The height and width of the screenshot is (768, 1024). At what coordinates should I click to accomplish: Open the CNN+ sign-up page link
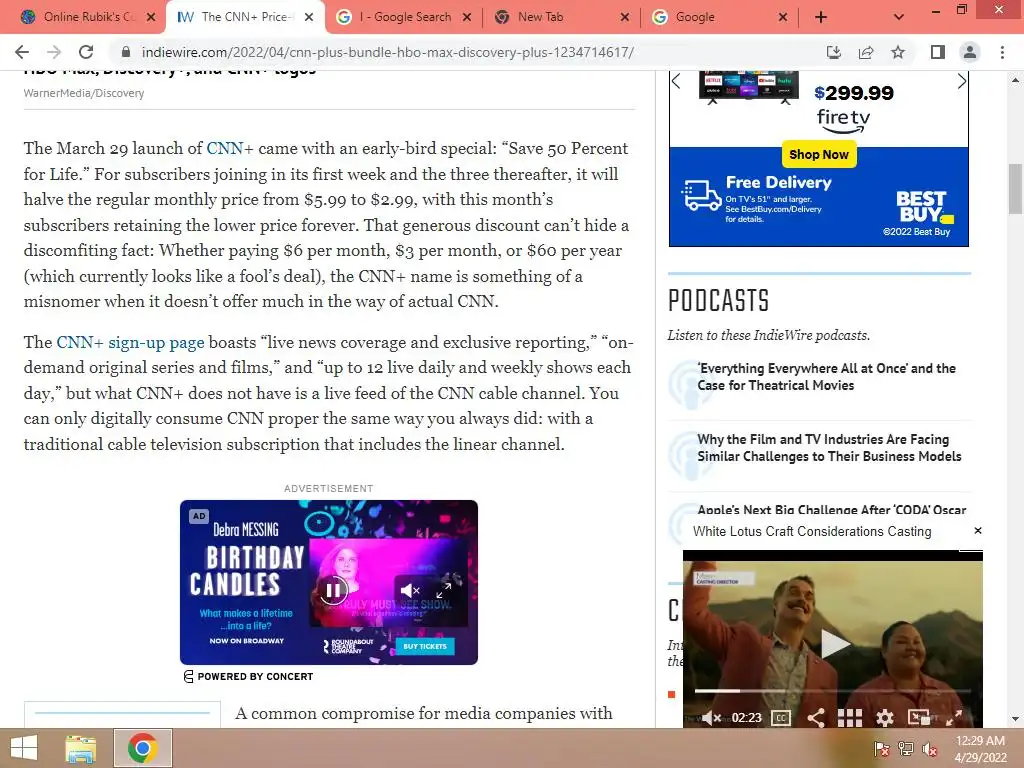tap(130, 342)
